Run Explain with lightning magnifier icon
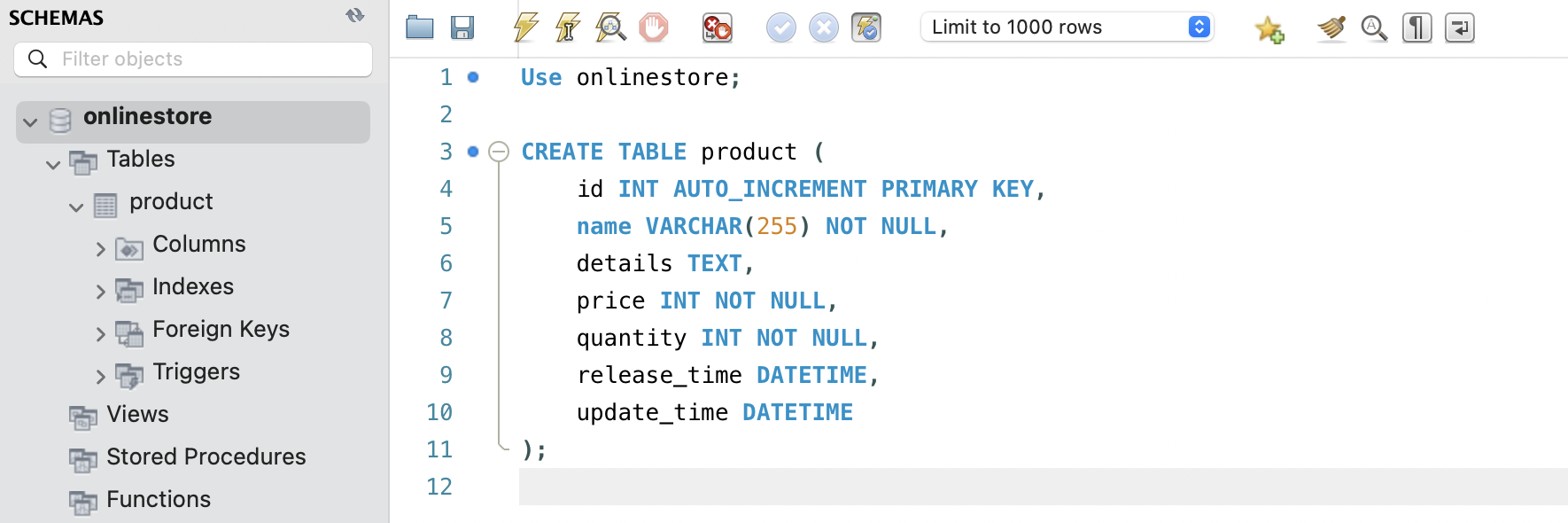The image size is (1568, 523). pos(610,27)
